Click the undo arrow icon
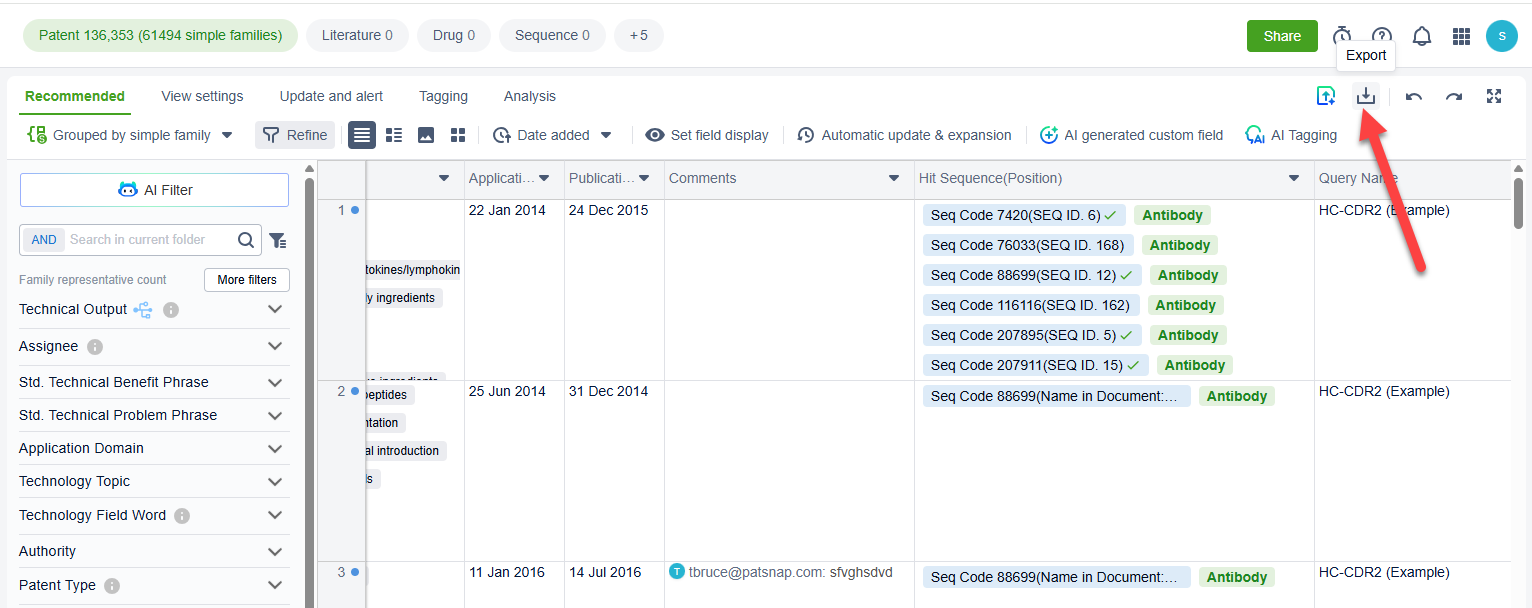This screenshot has width=1532, height=608. pos(1414,96)
